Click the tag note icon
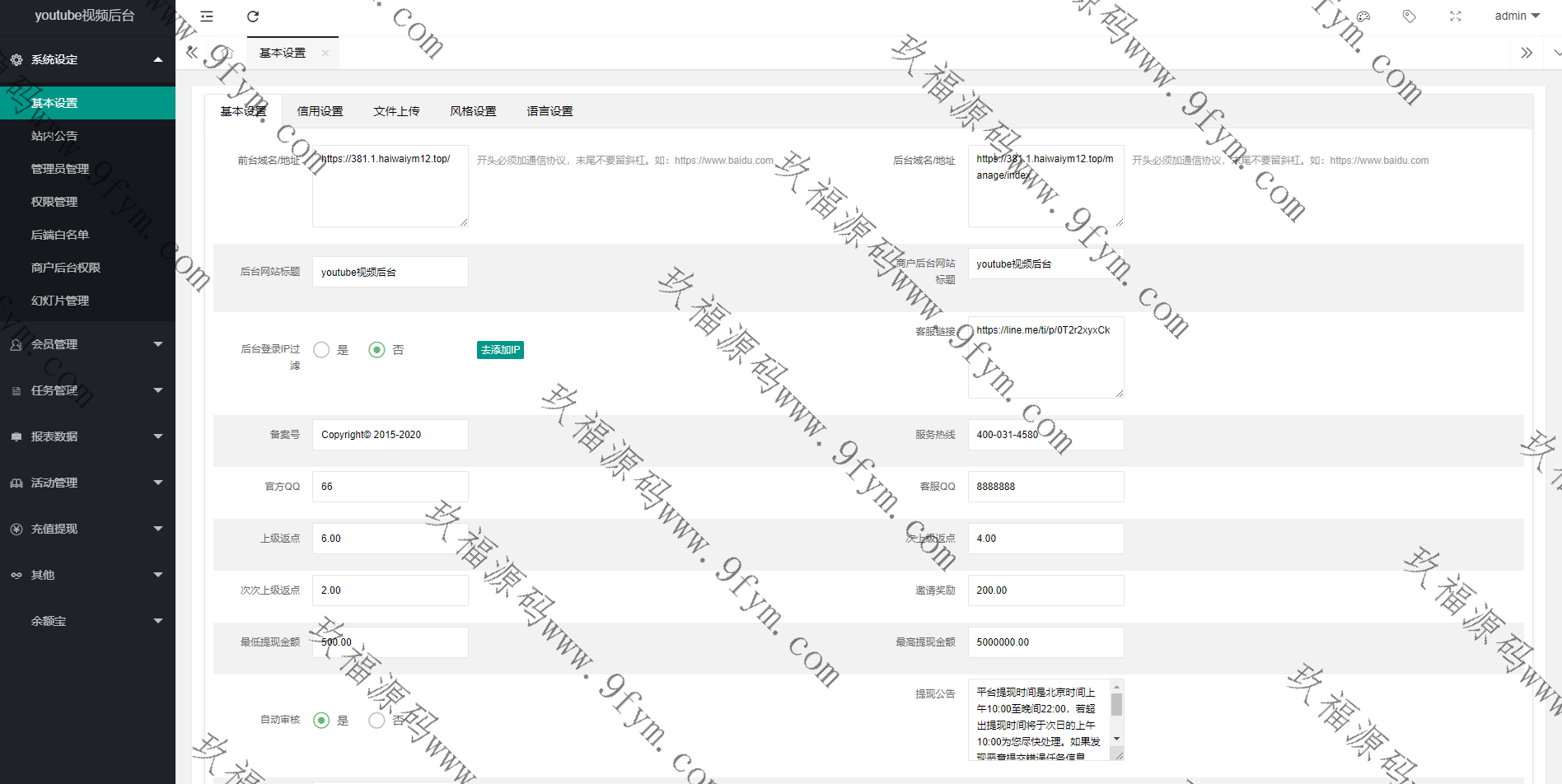The image size is (1562, 784). [1410, 16]
